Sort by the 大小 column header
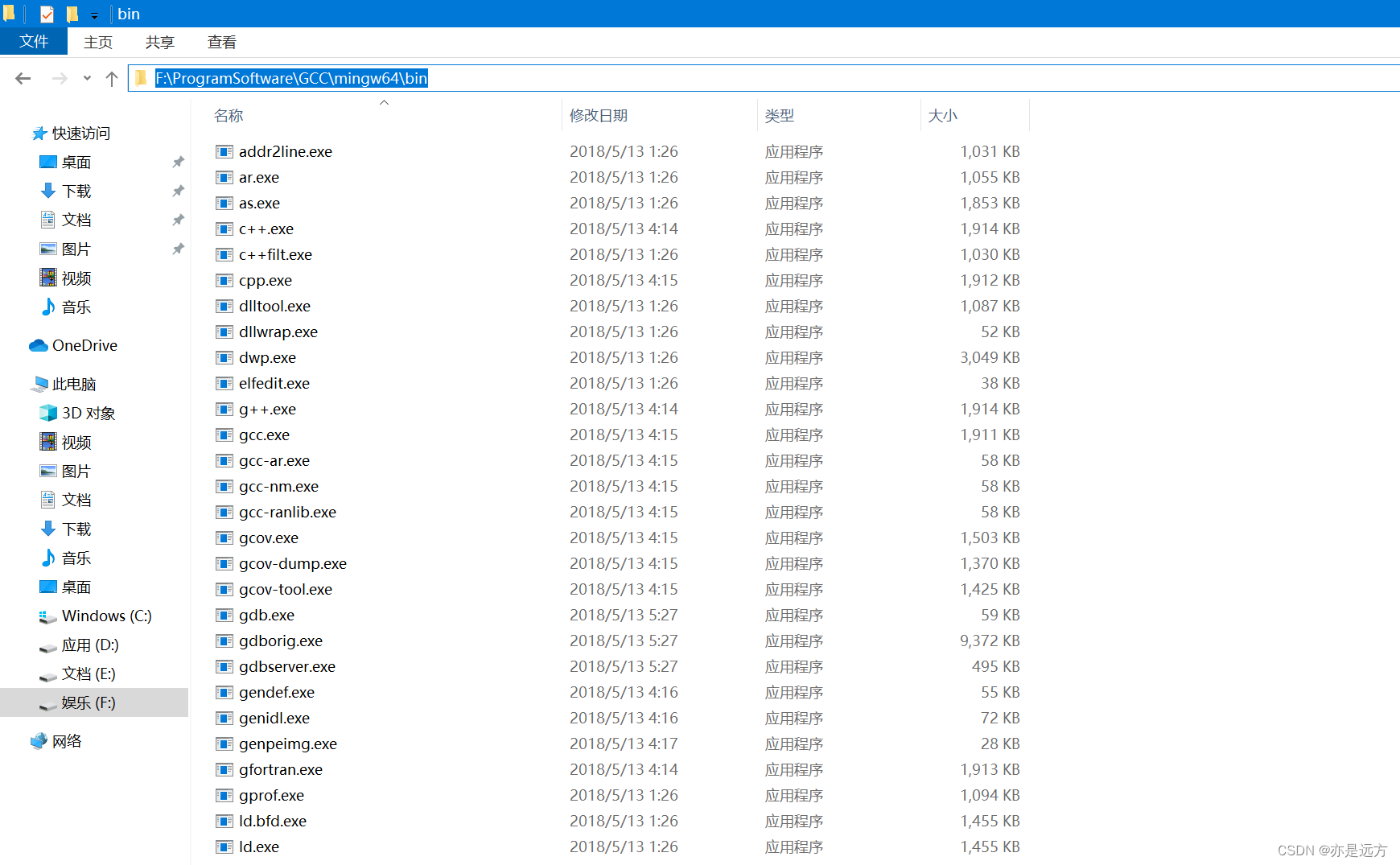Viewport: 1400px width, 865px height. pos(943,115)
